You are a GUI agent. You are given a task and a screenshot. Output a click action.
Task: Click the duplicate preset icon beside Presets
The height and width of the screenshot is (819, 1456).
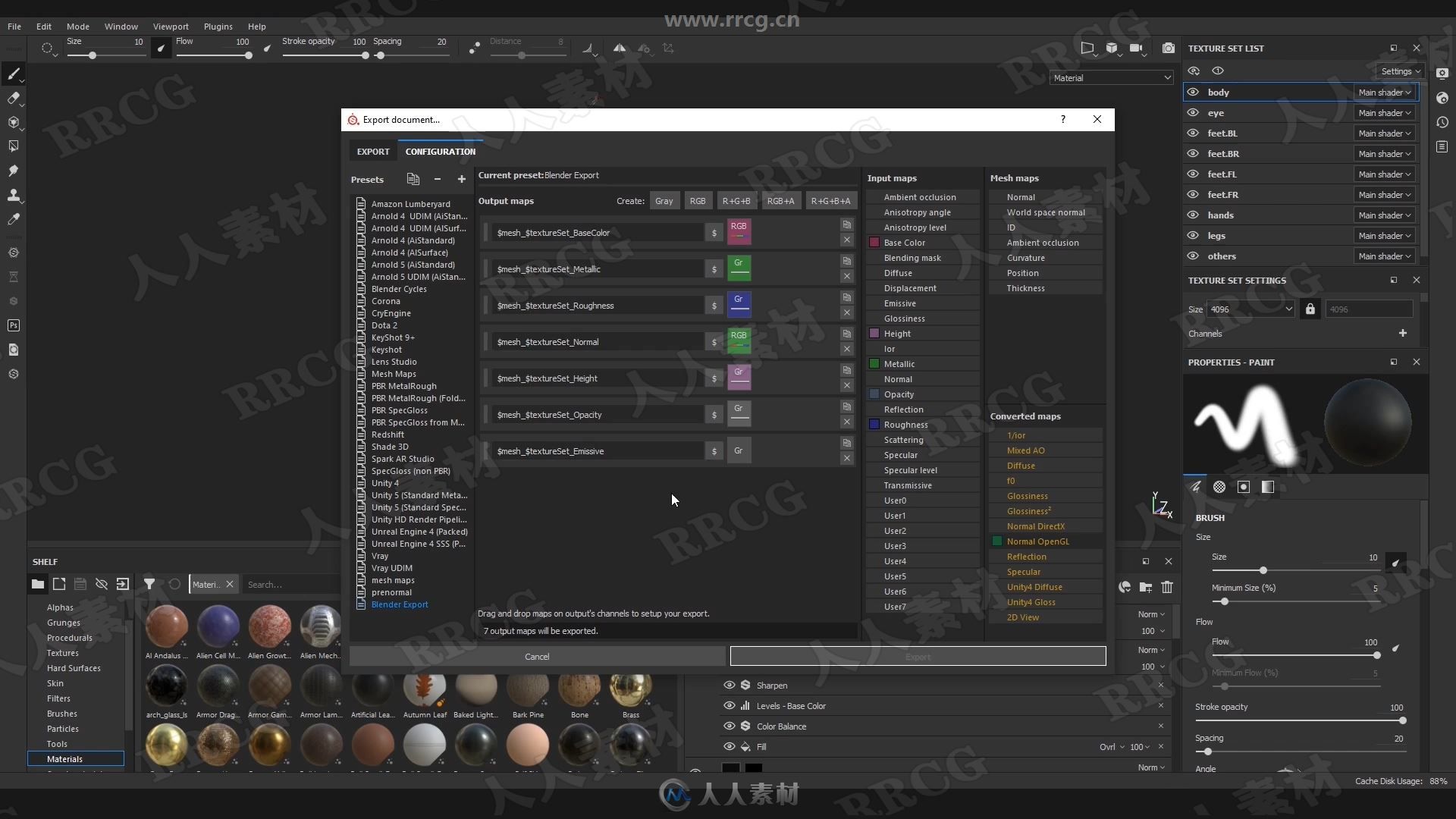[x=413, y=179]
